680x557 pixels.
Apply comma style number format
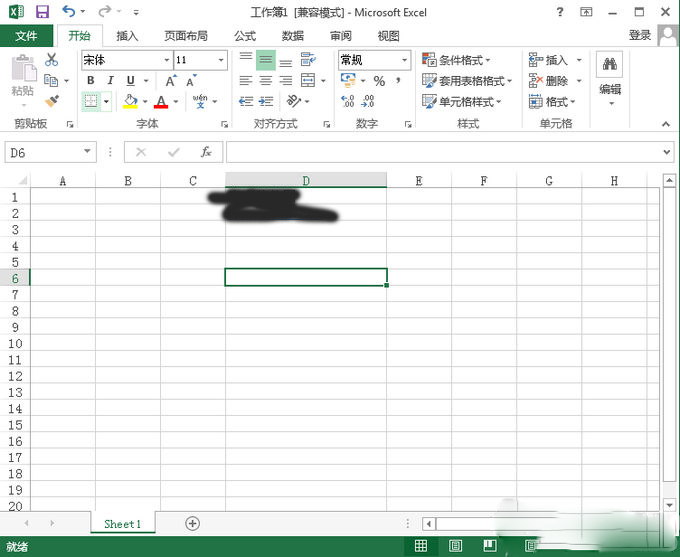pyautogui.click(x=398, y=81)
